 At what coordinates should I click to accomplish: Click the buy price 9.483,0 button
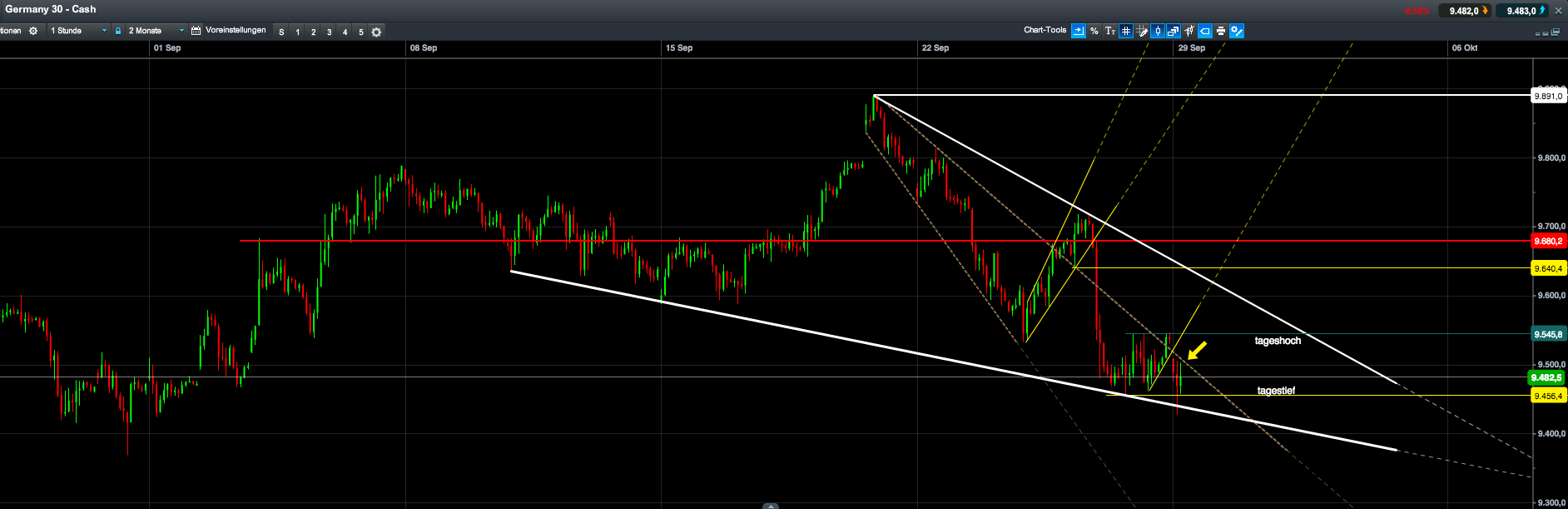click(x=1522, y=11)
